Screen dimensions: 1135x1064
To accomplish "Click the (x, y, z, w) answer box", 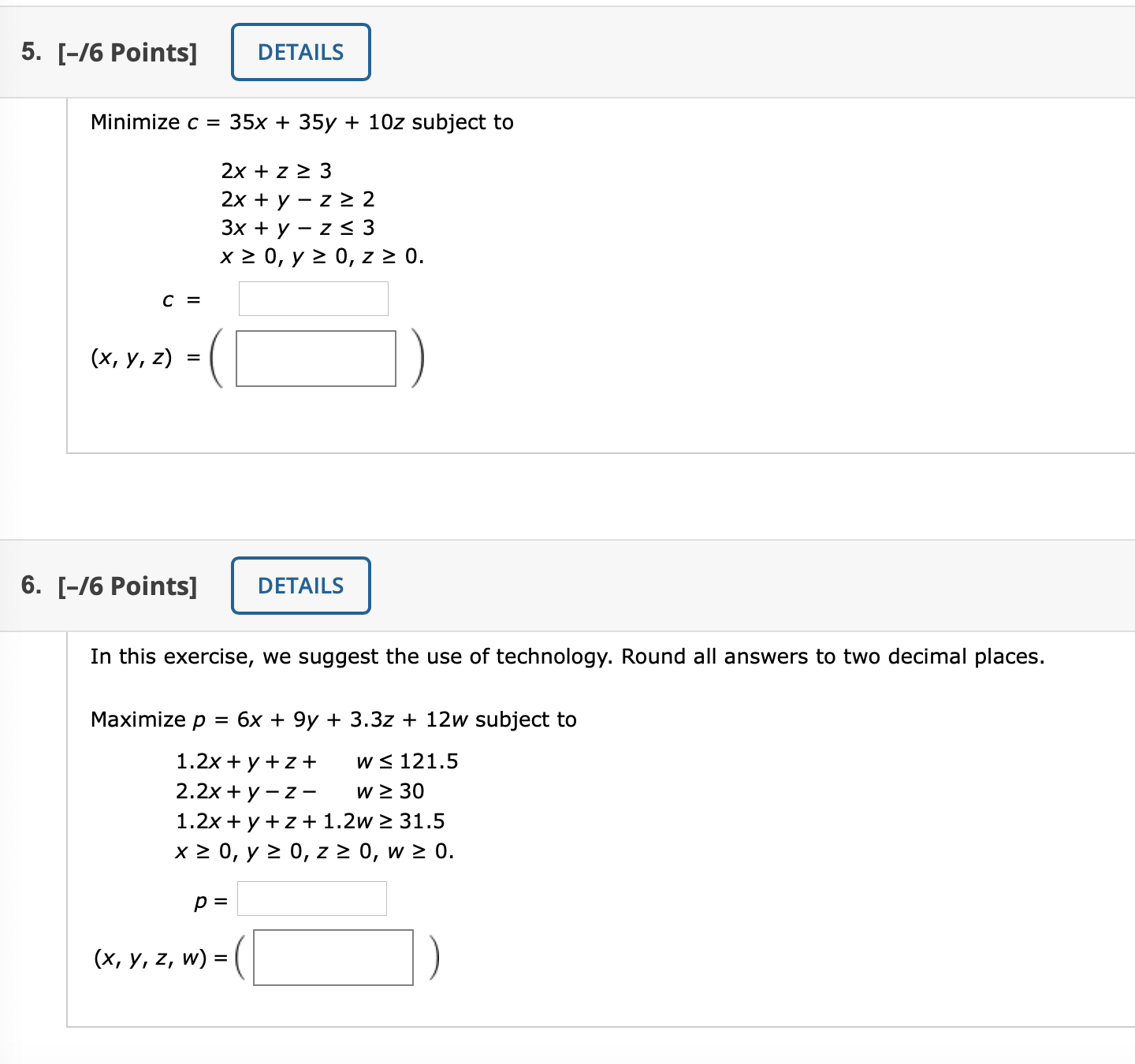I will [333, 958].
